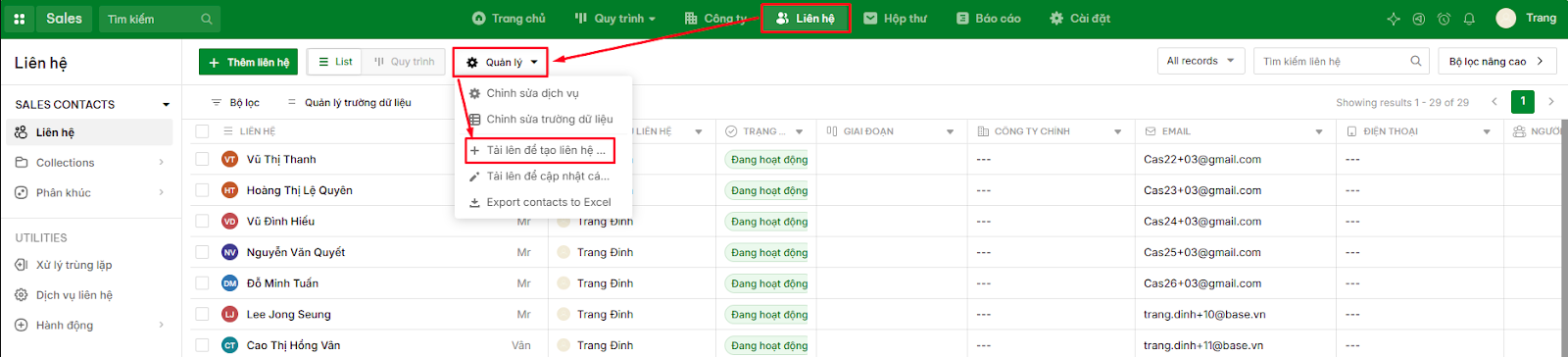Open Trạng column header dropdown
The height and width of the screenshot is (357, 1568).
click(799, 131)
